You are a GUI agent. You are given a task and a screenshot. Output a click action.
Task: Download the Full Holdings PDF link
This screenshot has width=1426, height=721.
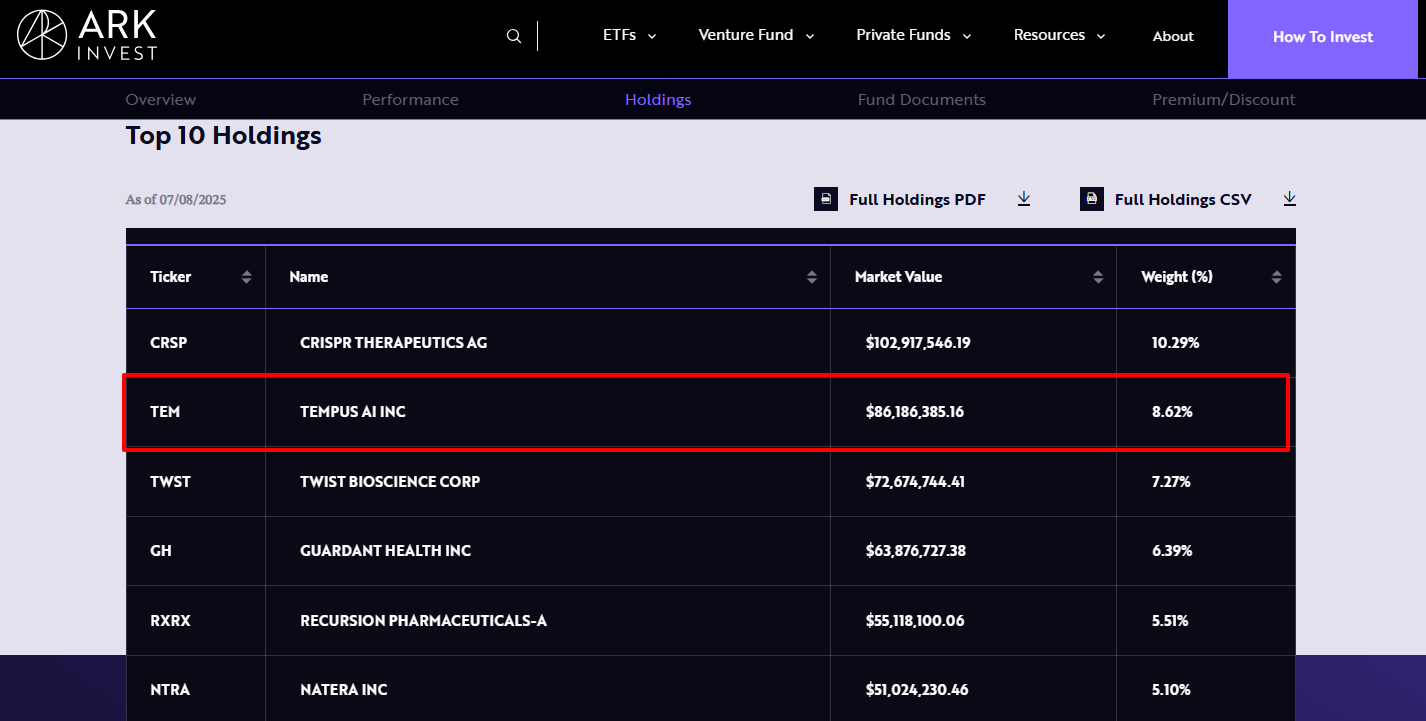click(918, 199)
